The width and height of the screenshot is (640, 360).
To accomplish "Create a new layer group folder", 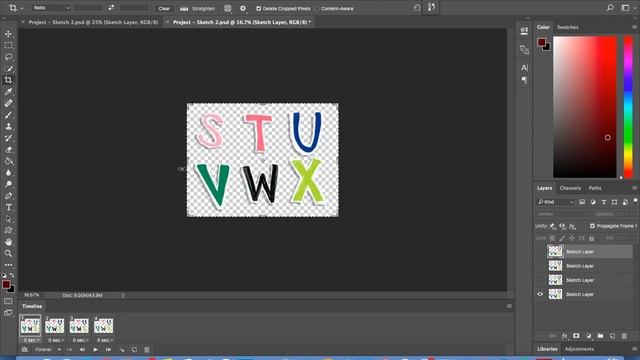I will tap(600, 336).
